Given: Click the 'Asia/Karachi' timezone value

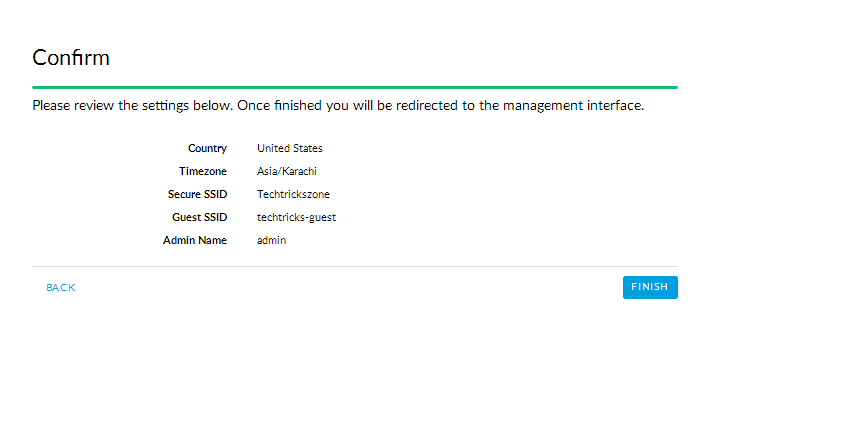Looking at the screenshot, I should 287,171.
